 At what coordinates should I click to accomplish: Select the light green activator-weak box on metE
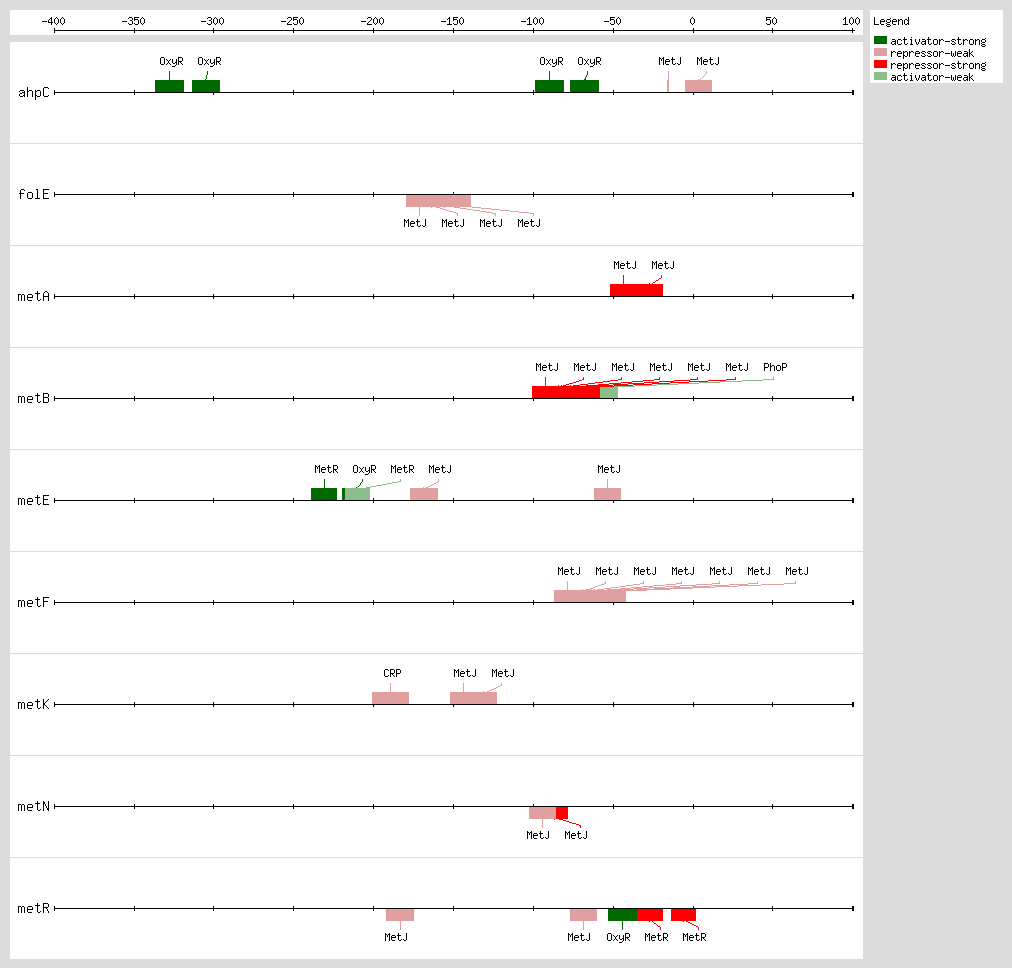tap(358, 494)
